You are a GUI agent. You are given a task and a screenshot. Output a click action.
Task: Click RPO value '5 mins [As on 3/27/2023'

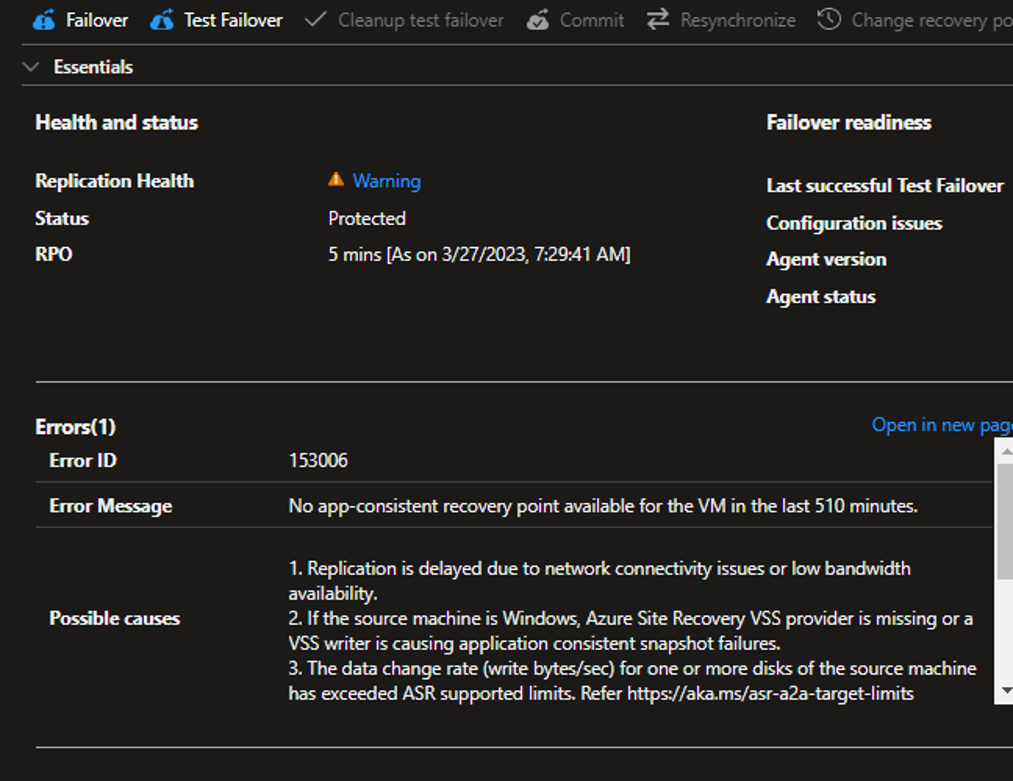click(479, 255)
